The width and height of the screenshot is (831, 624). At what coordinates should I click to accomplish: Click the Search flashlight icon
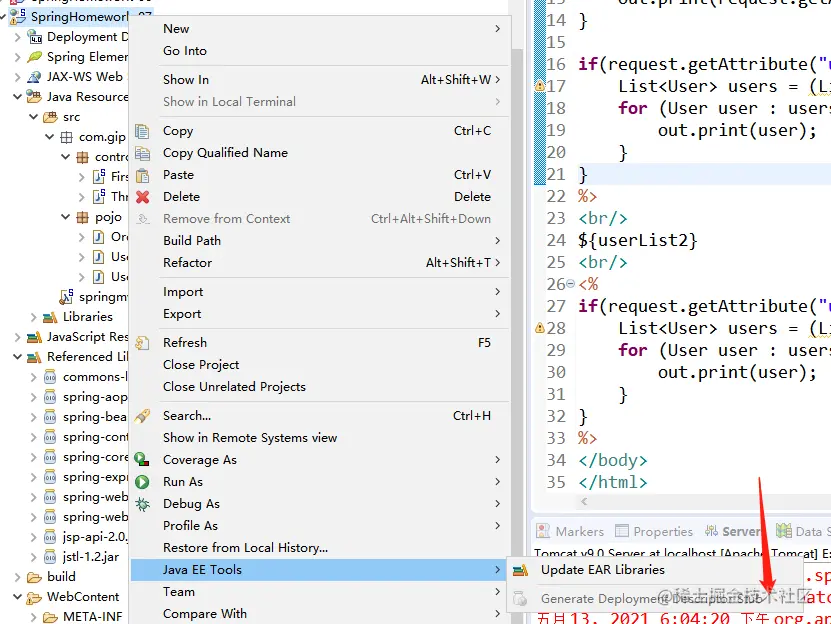point(142,416)
